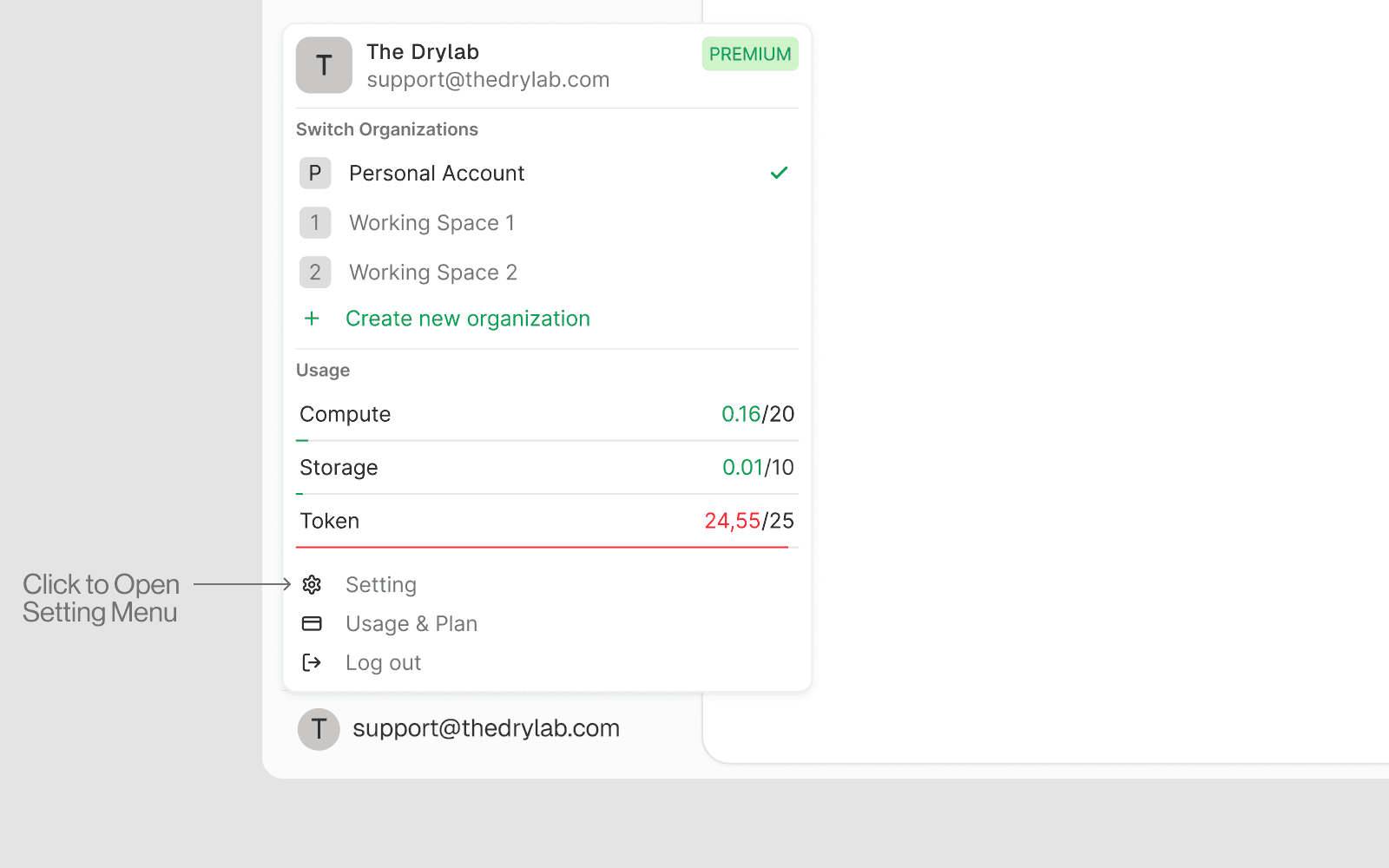Click the 2 badge icon for Working Space 2
The width and height of the screenshot is (1389, 868).
[x=315, y=273]
